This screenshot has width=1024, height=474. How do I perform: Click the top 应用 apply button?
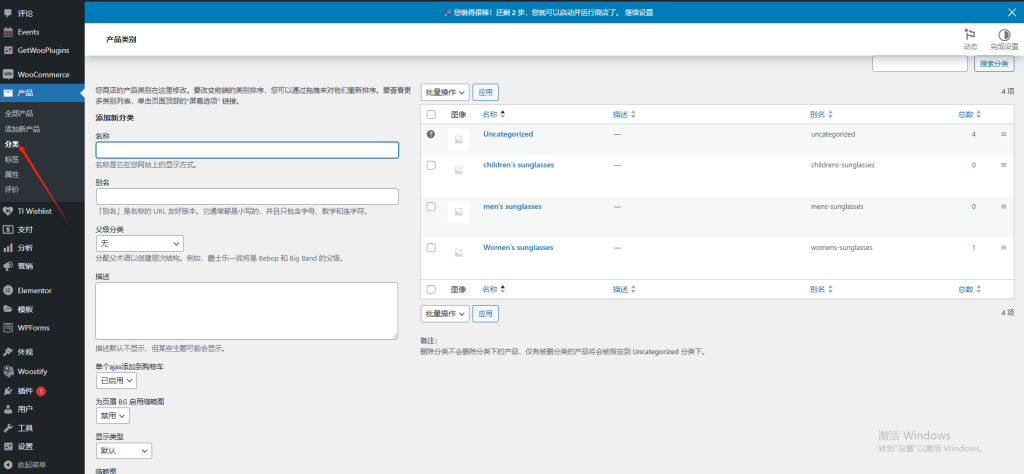(485, 93)
